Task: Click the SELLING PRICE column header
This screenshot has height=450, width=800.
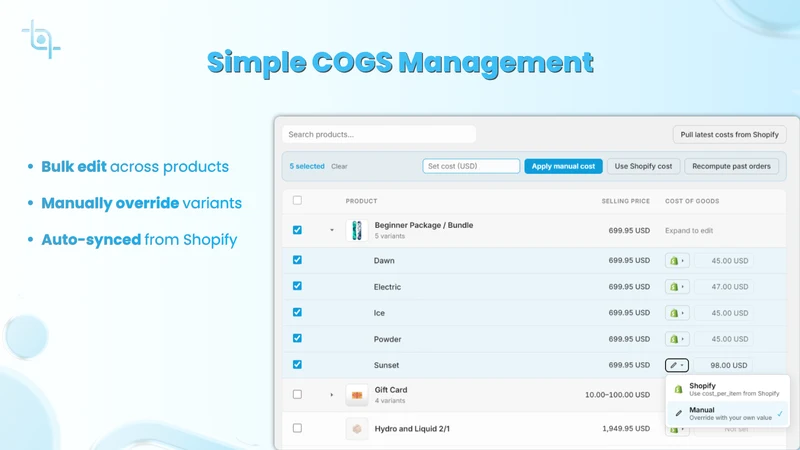Action: [626, 201]
